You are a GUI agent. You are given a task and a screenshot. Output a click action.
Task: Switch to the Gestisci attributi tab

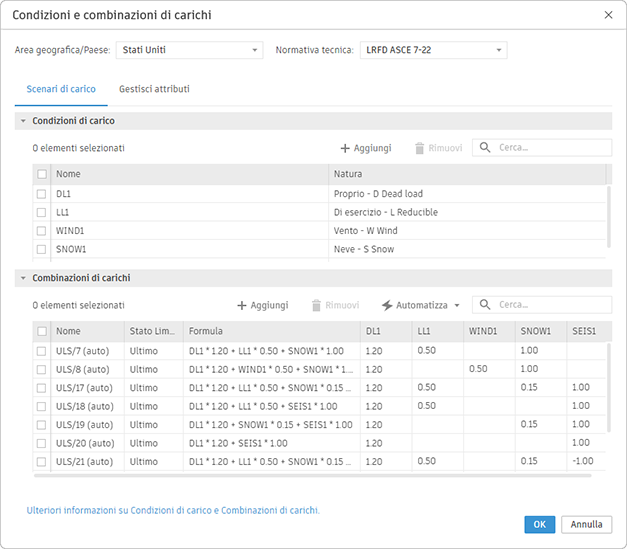tap(154, 89)
